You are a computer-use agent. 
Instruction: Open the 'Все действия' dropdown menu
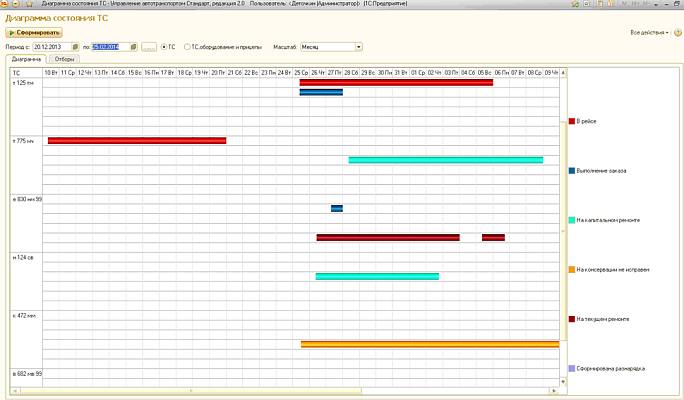[x=651, y=33]
